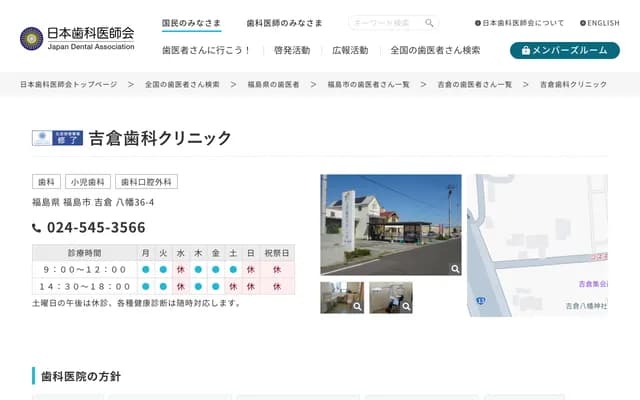Viewport: 640px width, 400px height.
Task: Open 啓発活動 menu item
Action: 292,50
